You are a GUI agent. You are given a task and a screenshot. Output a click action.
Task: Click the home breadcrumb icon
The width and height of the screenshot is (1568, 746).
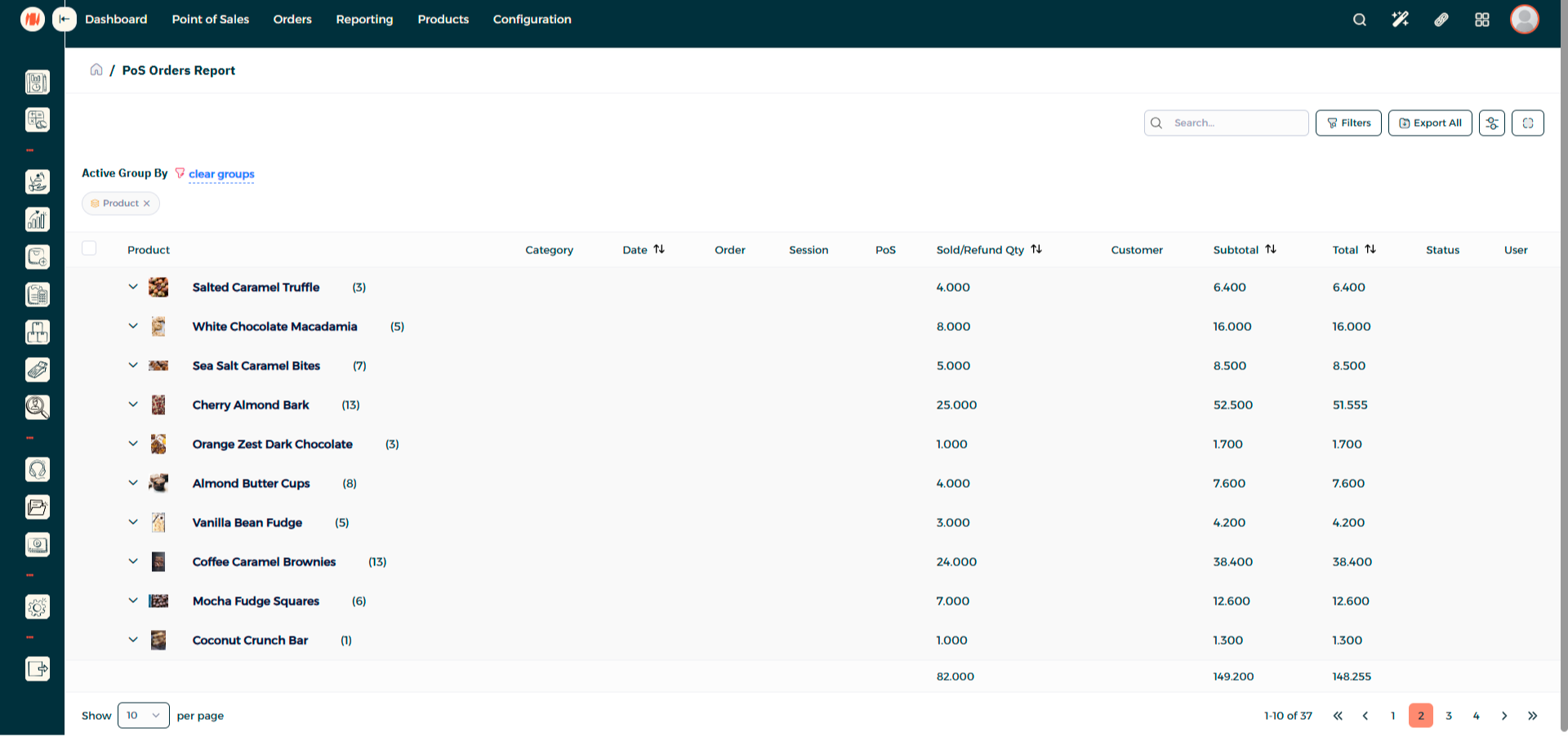pos(96,69)
